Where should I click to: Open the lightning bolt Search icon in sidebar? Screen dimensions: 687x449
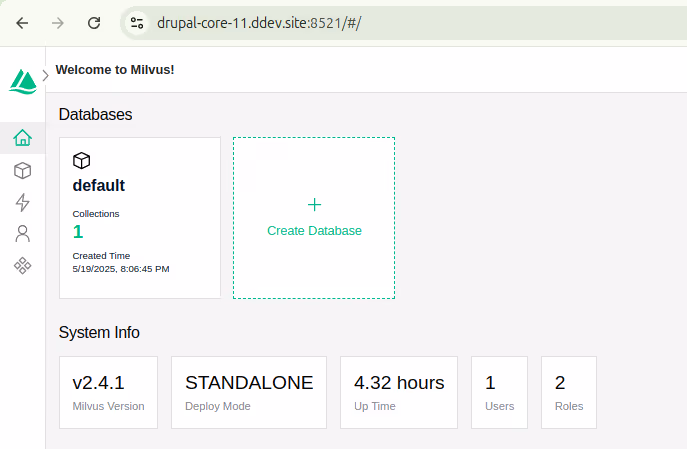(22, 202)
